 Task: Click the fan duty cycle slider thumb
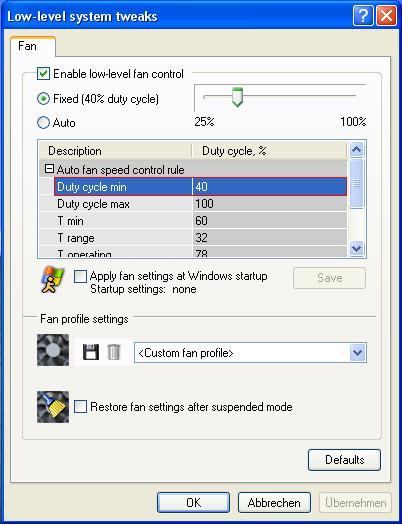tap(237, 97)
